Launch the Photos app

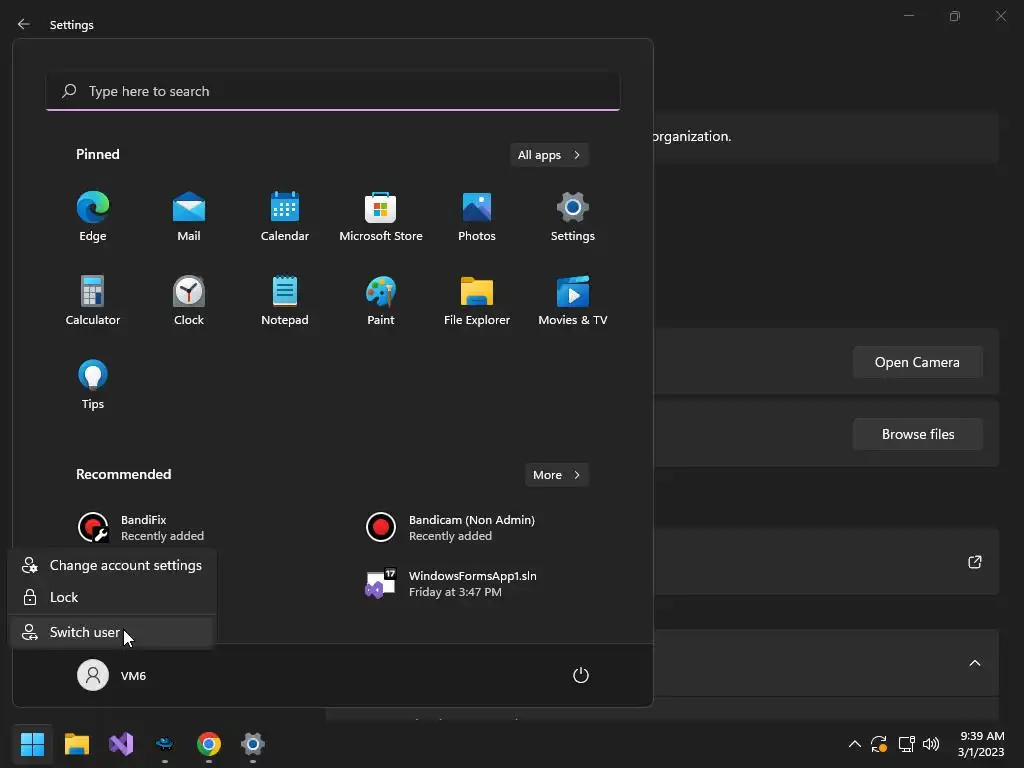point(477,217)
